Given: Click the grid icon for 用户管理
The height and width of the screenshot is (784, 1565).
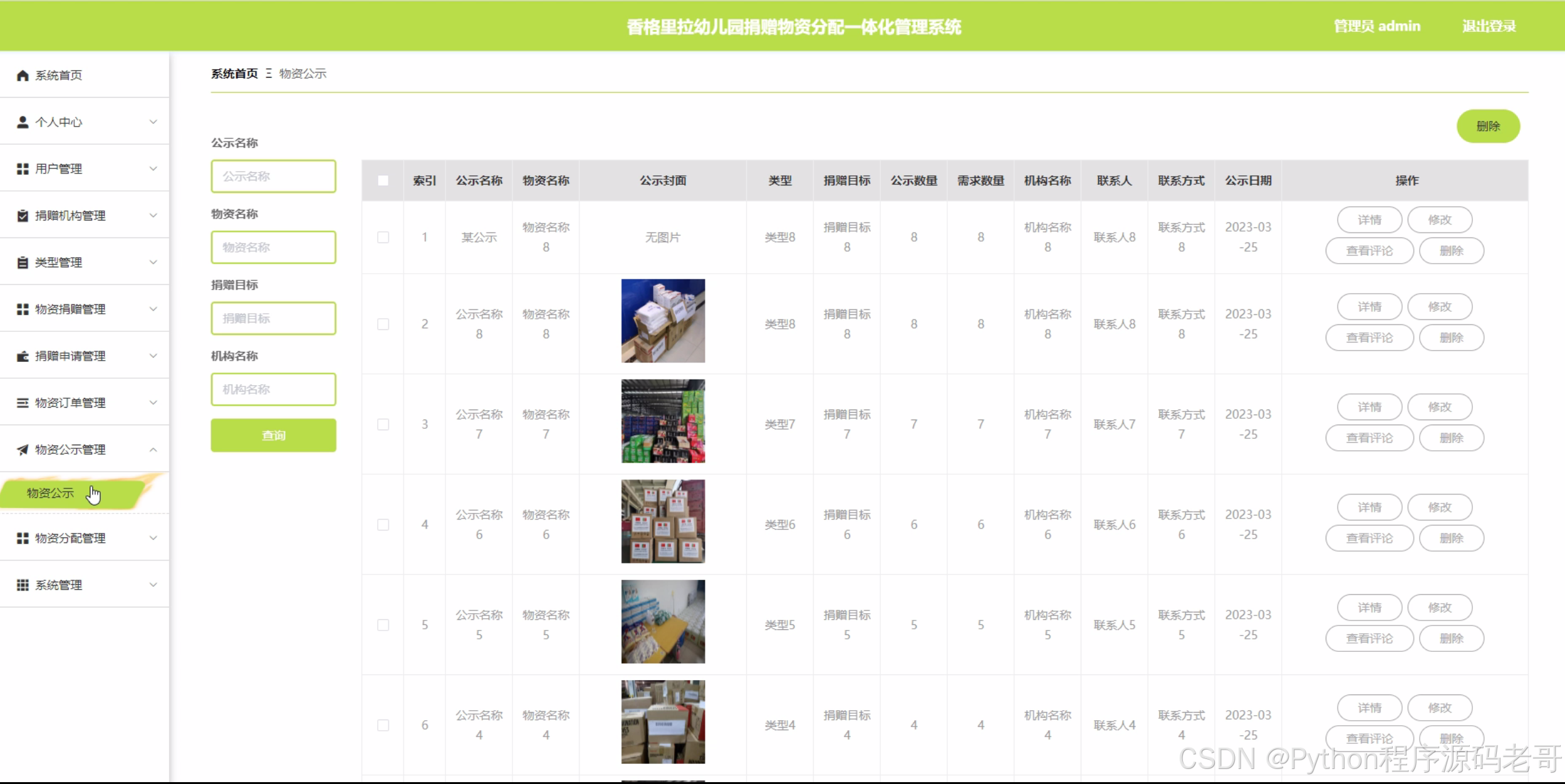Looking at the screenshot, I should (x=23, y=169).
